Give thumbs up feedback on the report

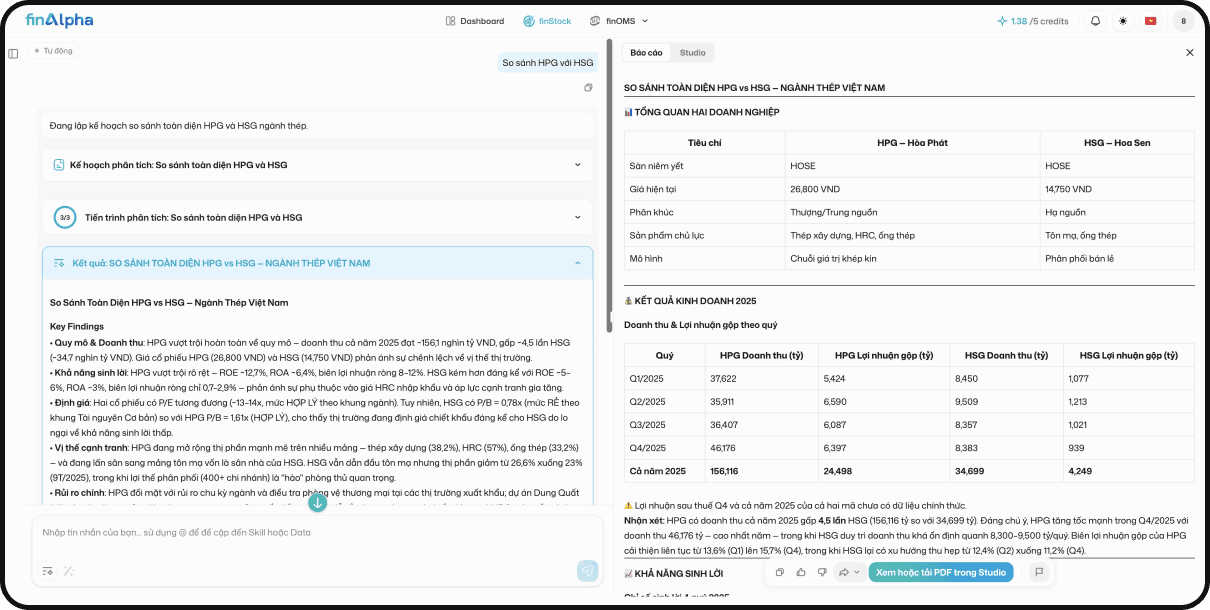pos(801,573)
